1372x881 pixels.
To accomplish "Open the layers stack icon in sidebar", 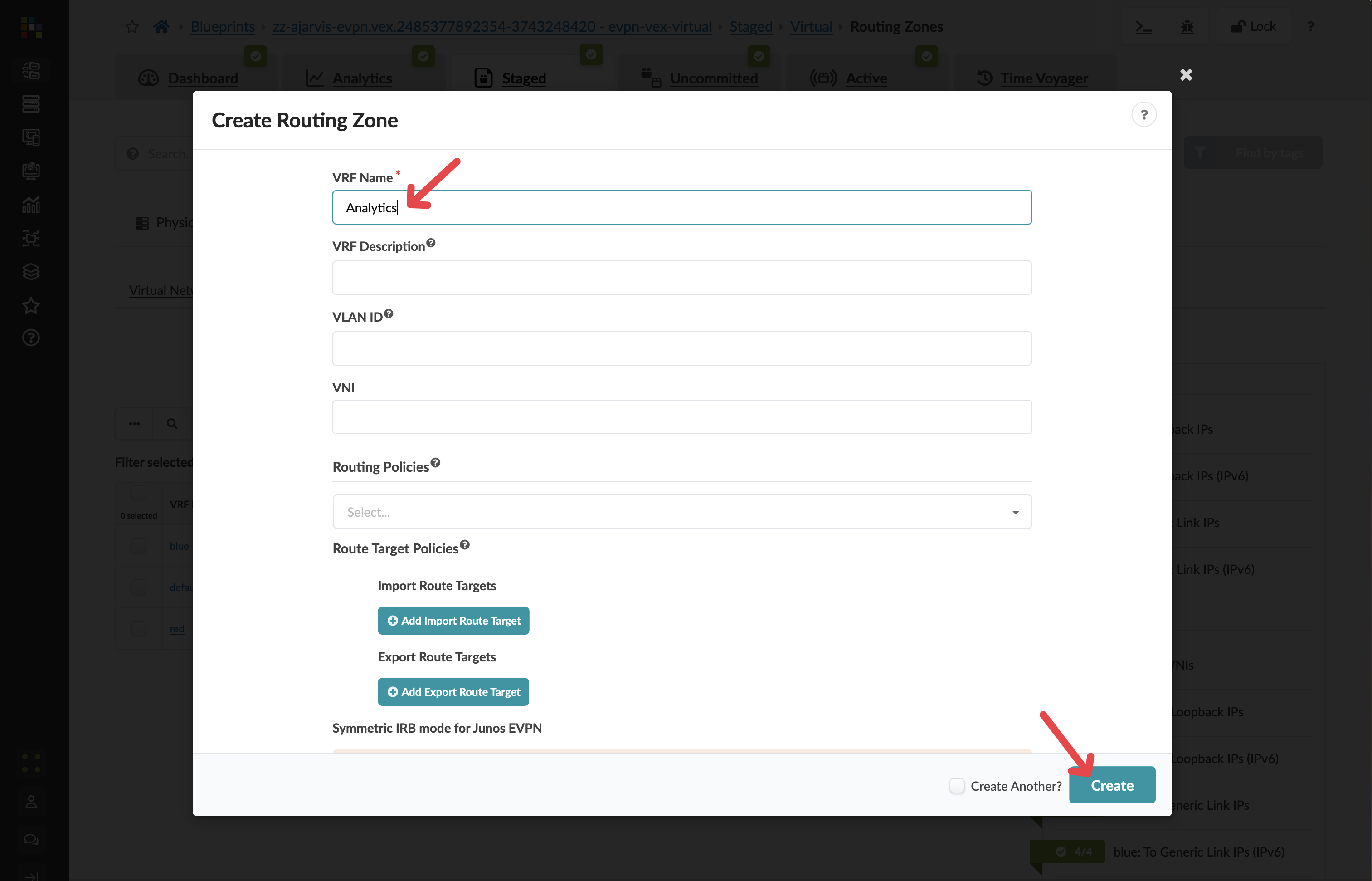I will pos(31,271).
